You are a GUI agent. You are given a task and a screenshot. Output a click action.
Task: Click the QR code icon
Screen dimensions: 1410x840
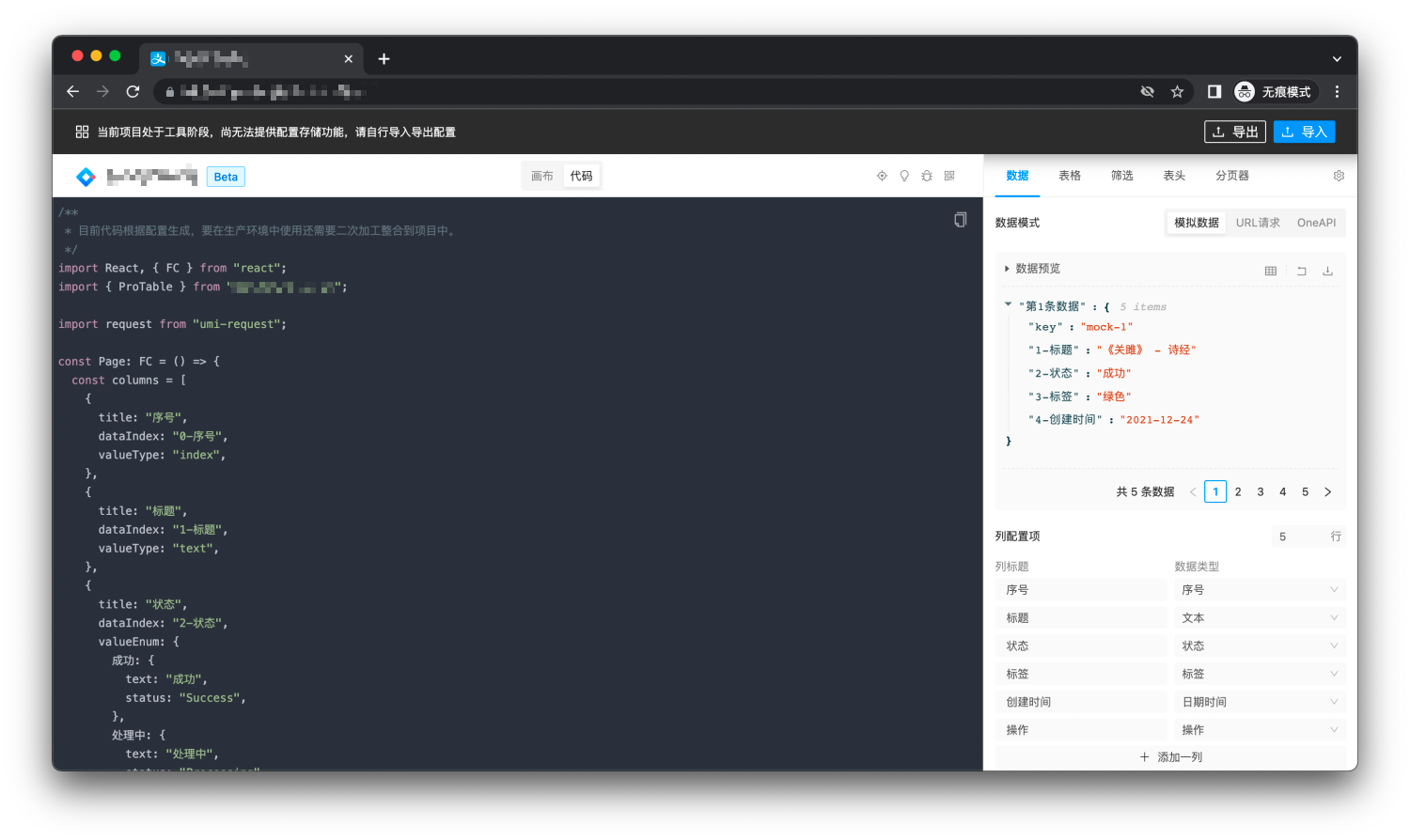tap(949, 176)
